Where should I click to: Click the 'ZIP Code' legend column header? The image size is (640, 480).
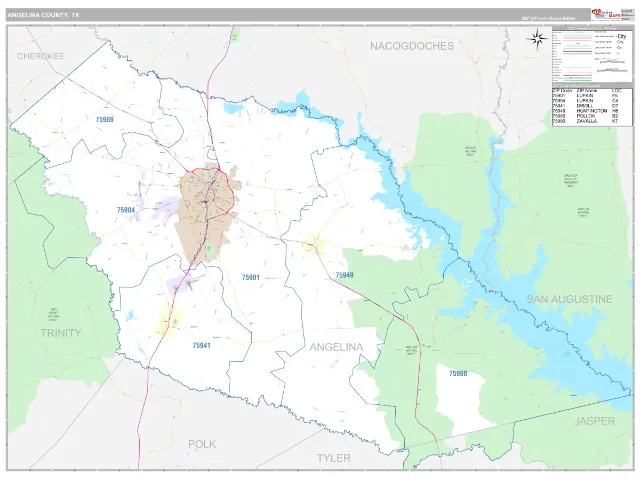pos(562,91)
